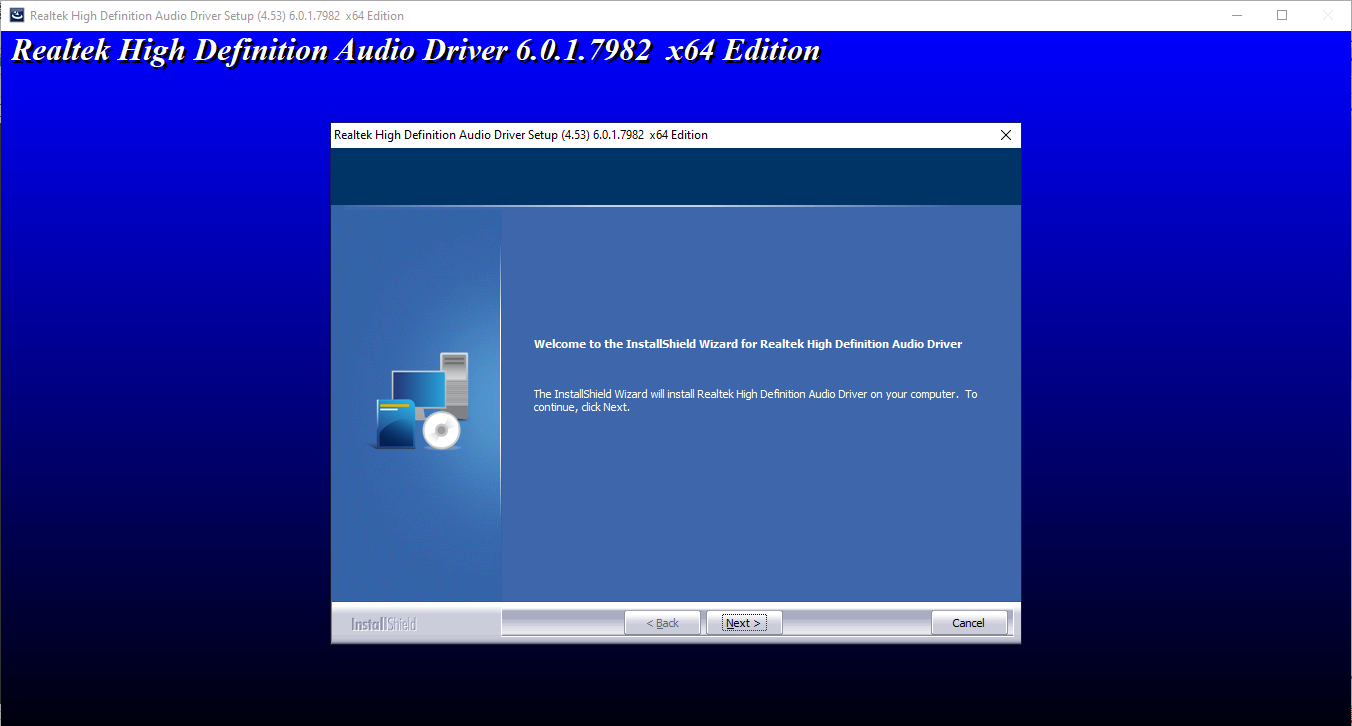Viewport: 1352px width, 726px height.
Task: Click the inner dialog's title bar text
Action: (x=521, y=135)
